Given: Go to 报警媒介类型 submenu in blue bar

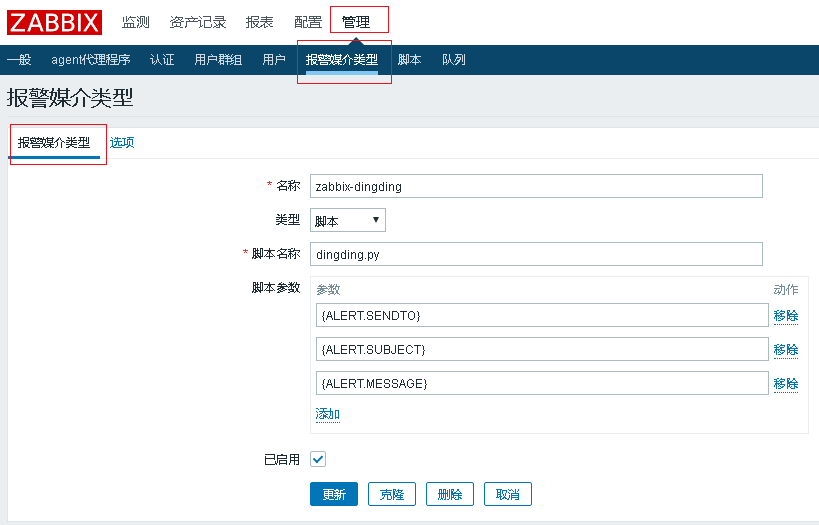Looking at the screenshot, I should tap(342, 60).
